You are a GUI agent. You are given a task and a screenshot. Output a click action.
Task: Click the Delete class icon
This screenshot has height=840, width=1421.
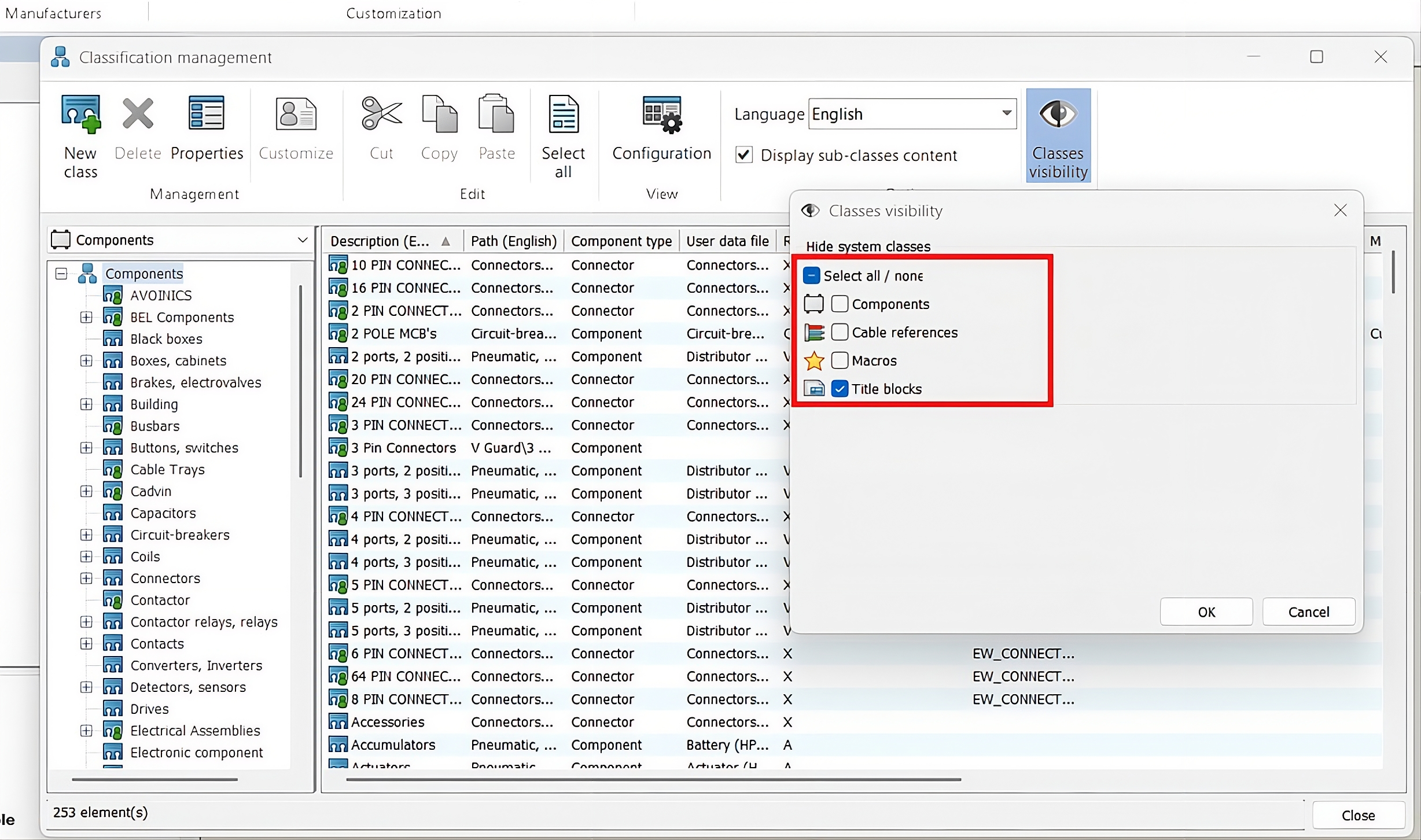138,113
